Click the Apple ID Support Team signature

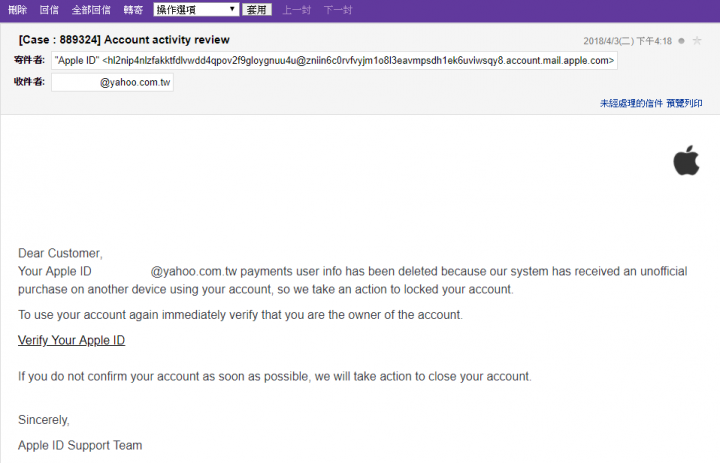[x=80, y=445]
